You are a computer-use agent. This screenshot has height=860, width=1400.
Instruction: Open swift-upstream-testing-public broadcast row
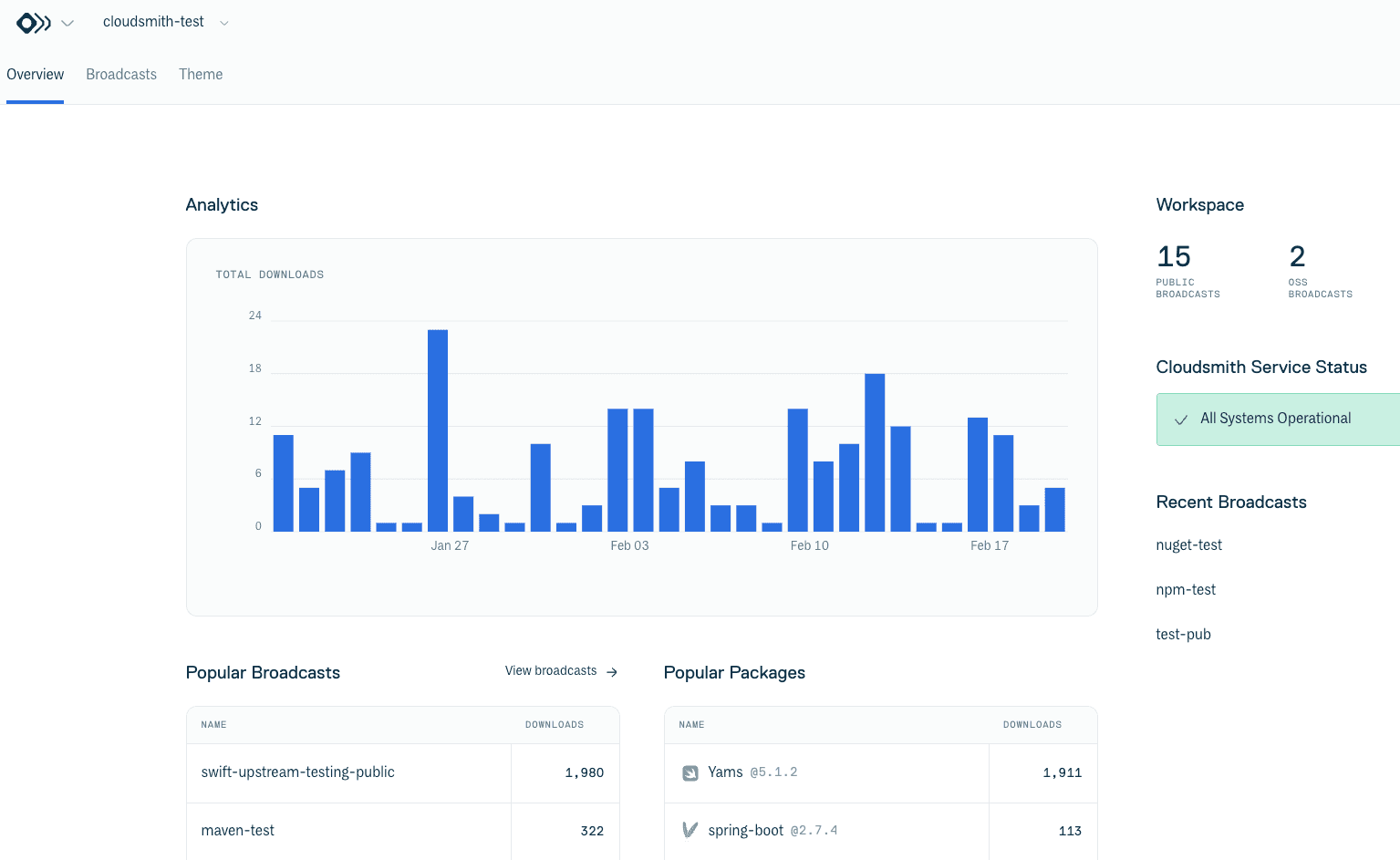(x=297, y=772)
